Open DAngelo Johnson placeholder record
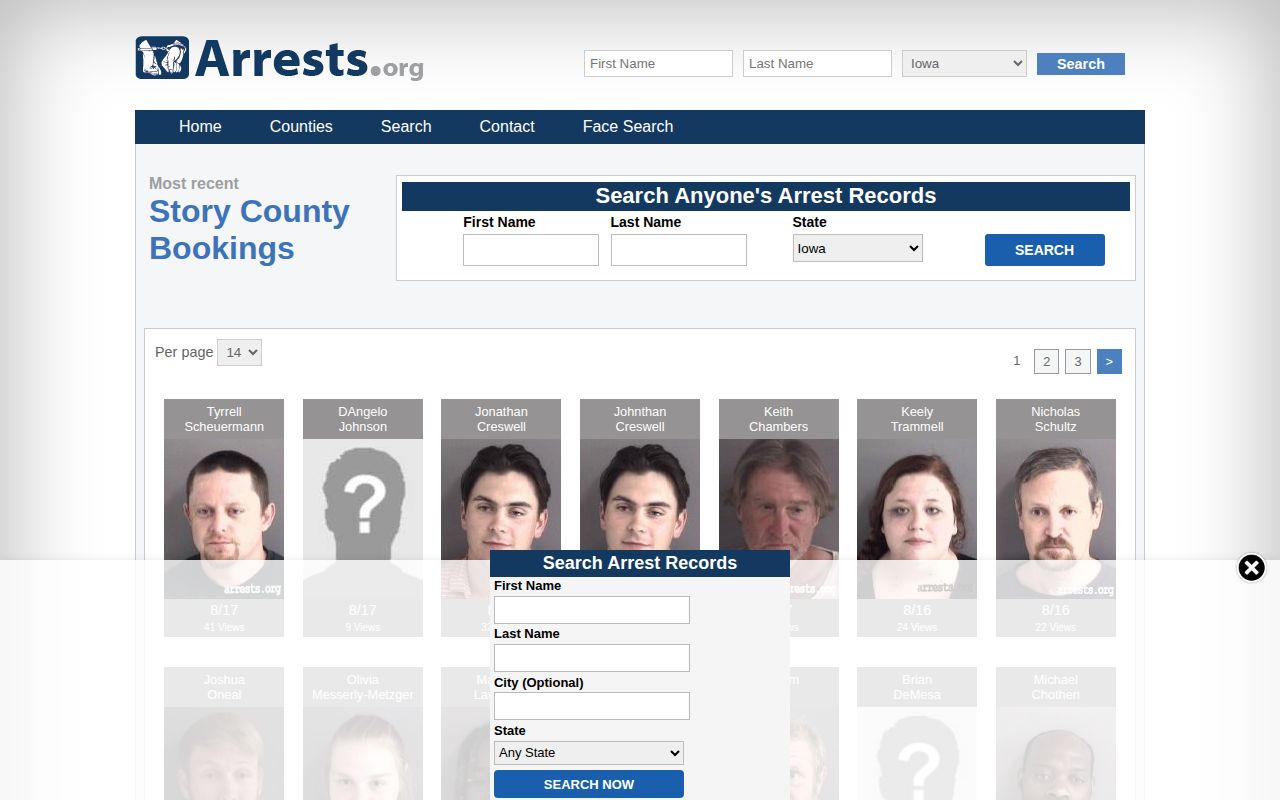The image size is (1280, 800). click(363, 518)
